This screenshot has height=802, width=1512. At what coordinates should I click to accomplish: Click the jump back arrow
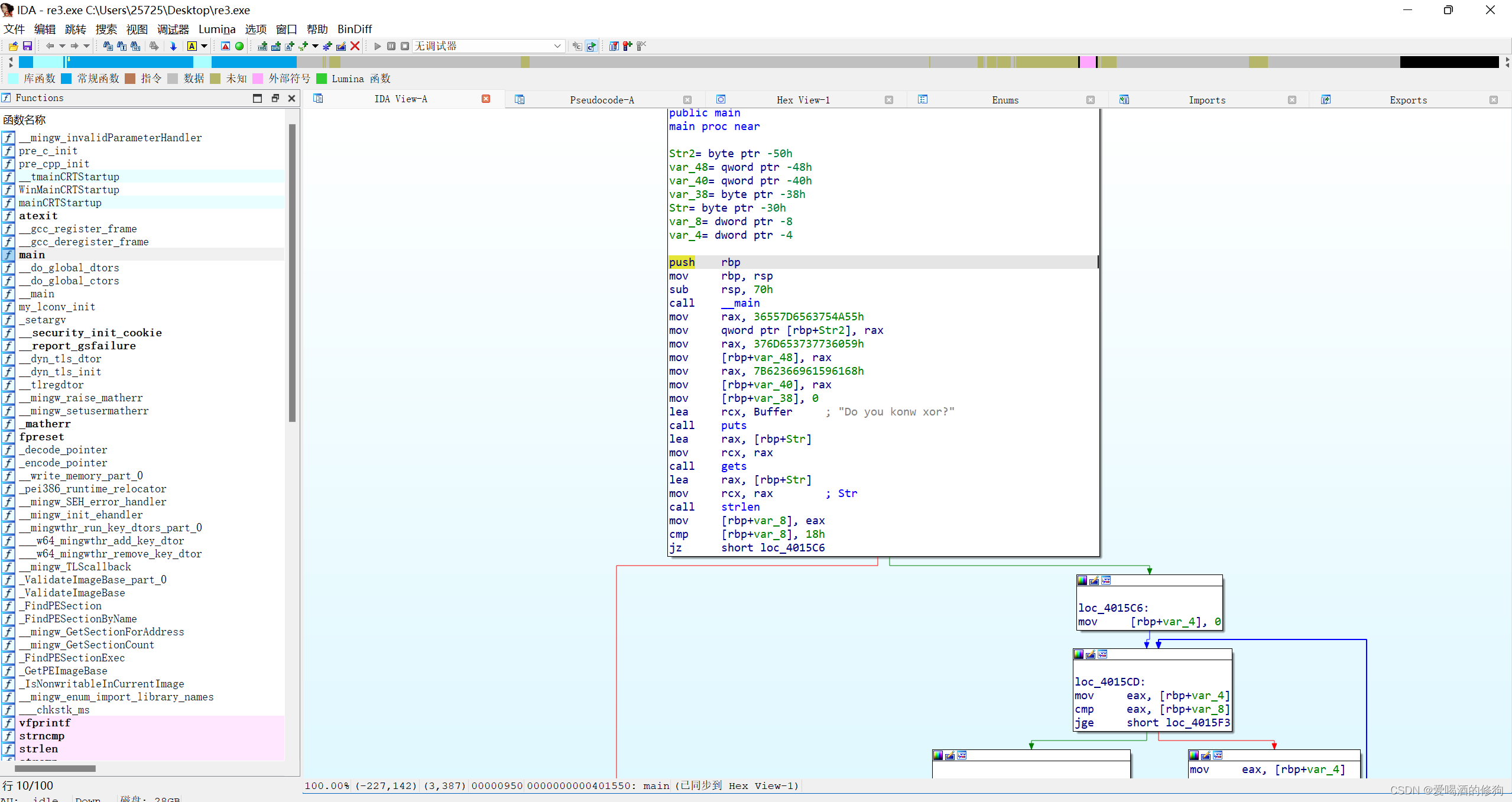[50, 46]
